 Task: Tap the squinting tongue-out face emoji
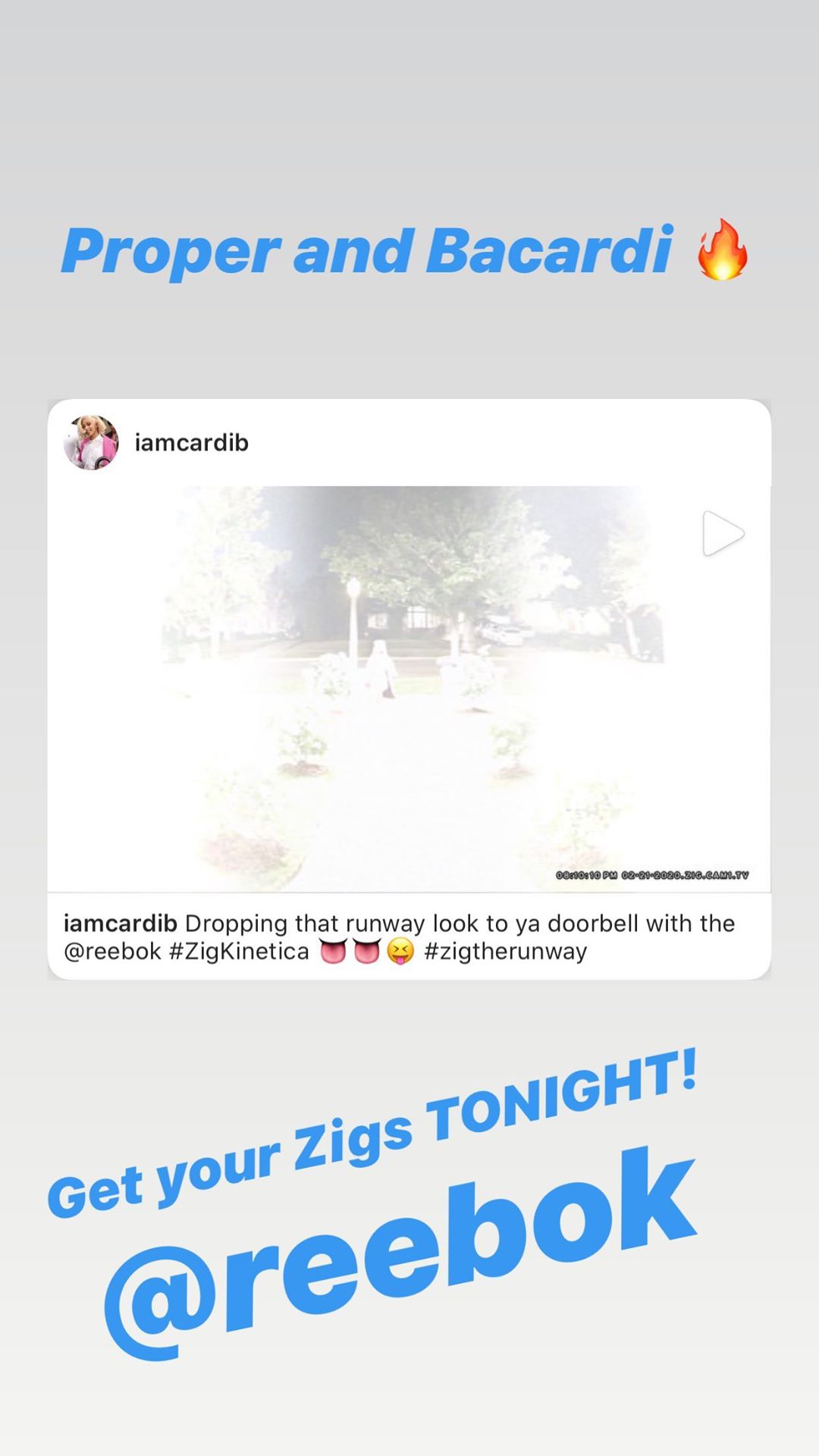pyautogui.click(x=400, y=951)
